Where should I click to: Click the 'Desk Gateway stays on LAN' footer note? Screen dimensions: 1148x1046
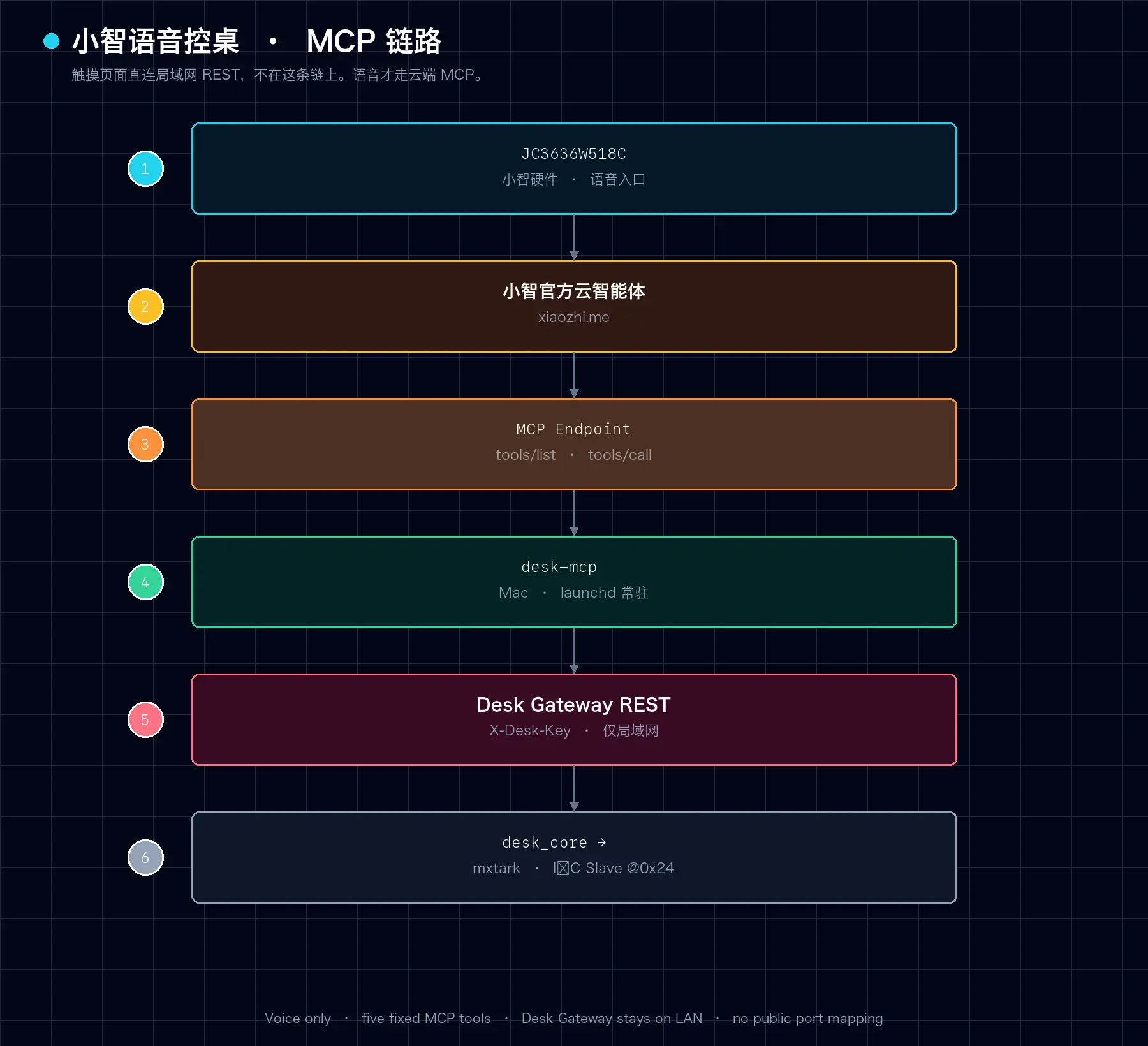(612, 1019)
